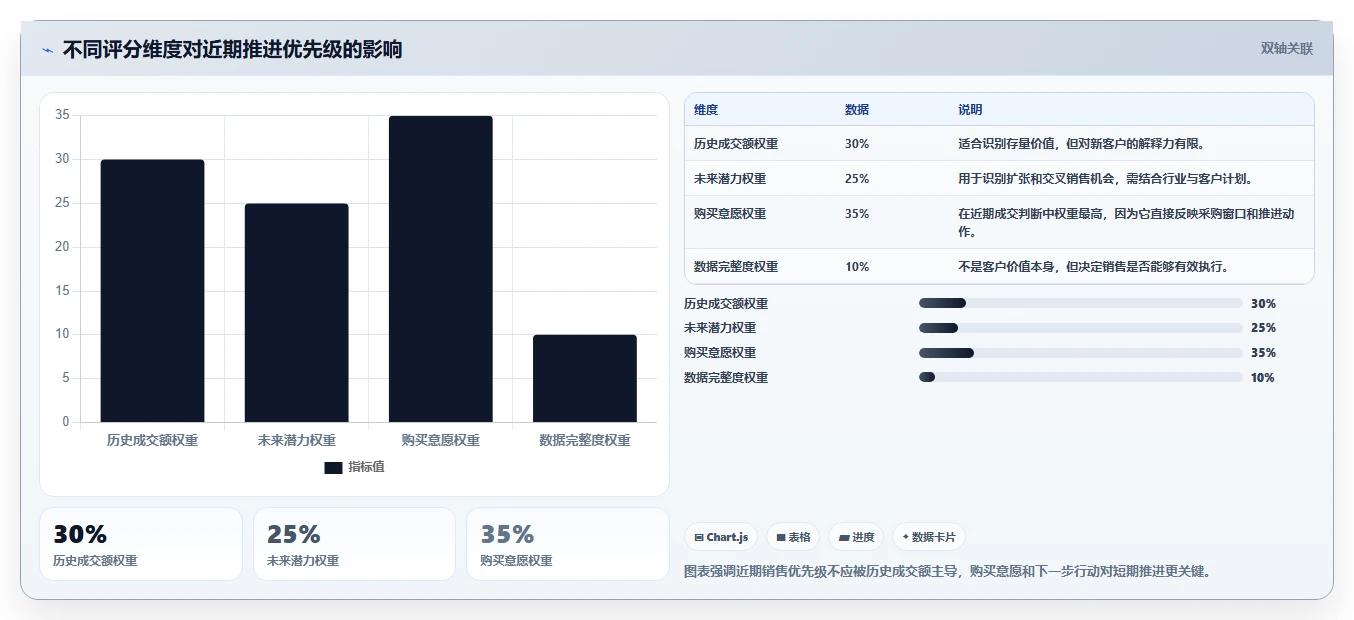Click the footer note starting 图表强调近期销售
Viewport: 1354px width, 620px height.
[x=948, y=572]
